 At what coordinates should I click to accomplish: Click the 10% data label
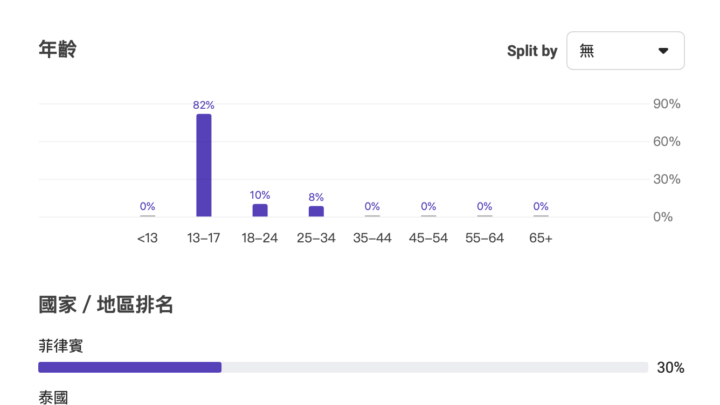pos(260,195)
